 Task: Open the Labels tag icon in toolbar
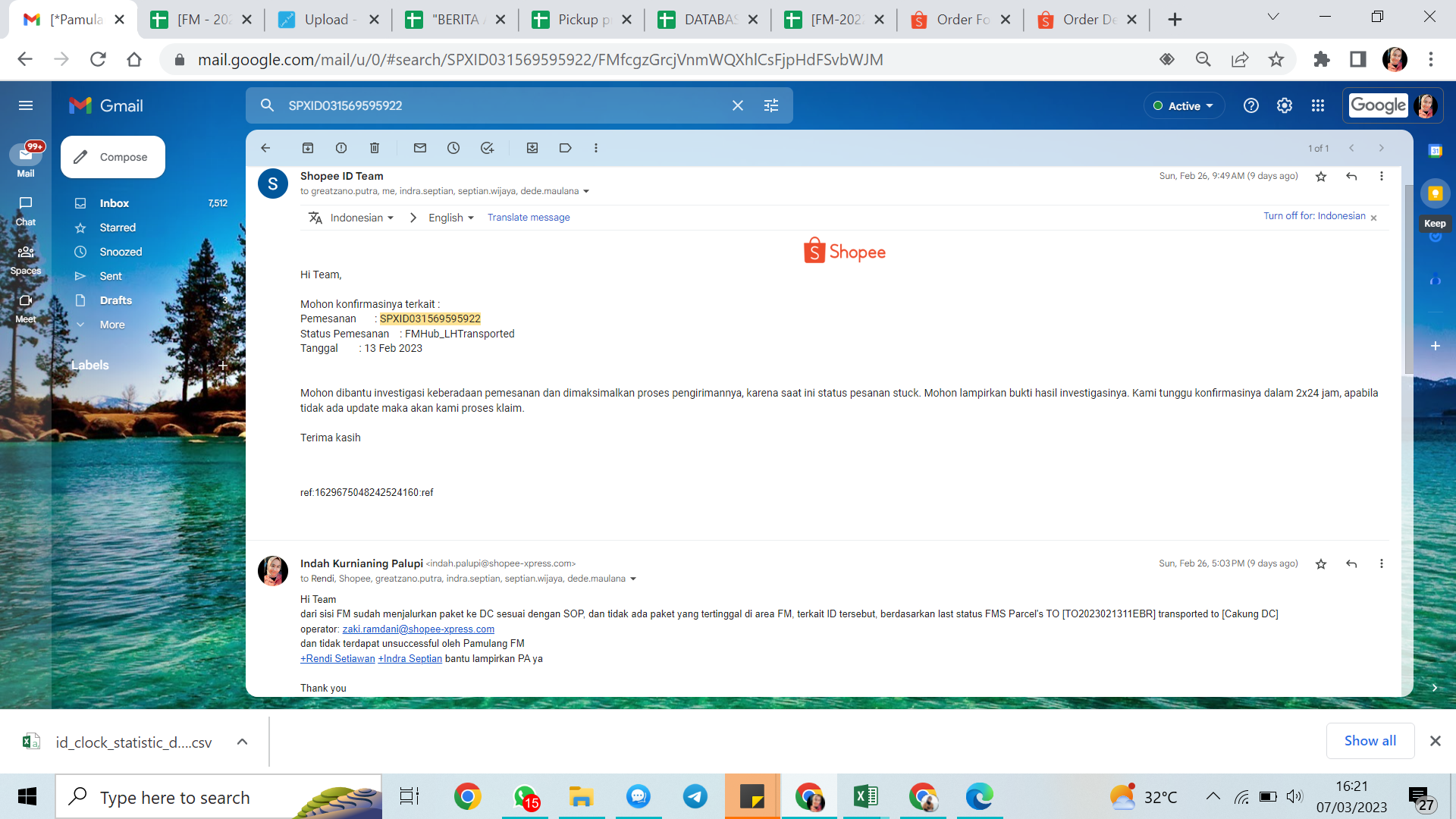566,148
